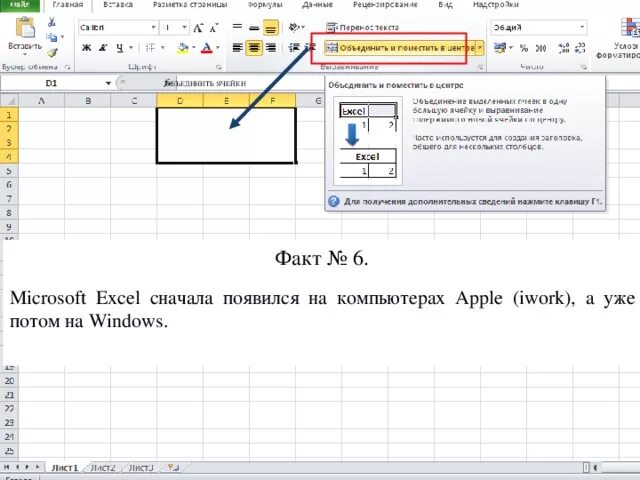Image resolution: width=640 pixels, height=480 pixels.
Task: Open the Alignment group dialog launcher
Action: 480,67
